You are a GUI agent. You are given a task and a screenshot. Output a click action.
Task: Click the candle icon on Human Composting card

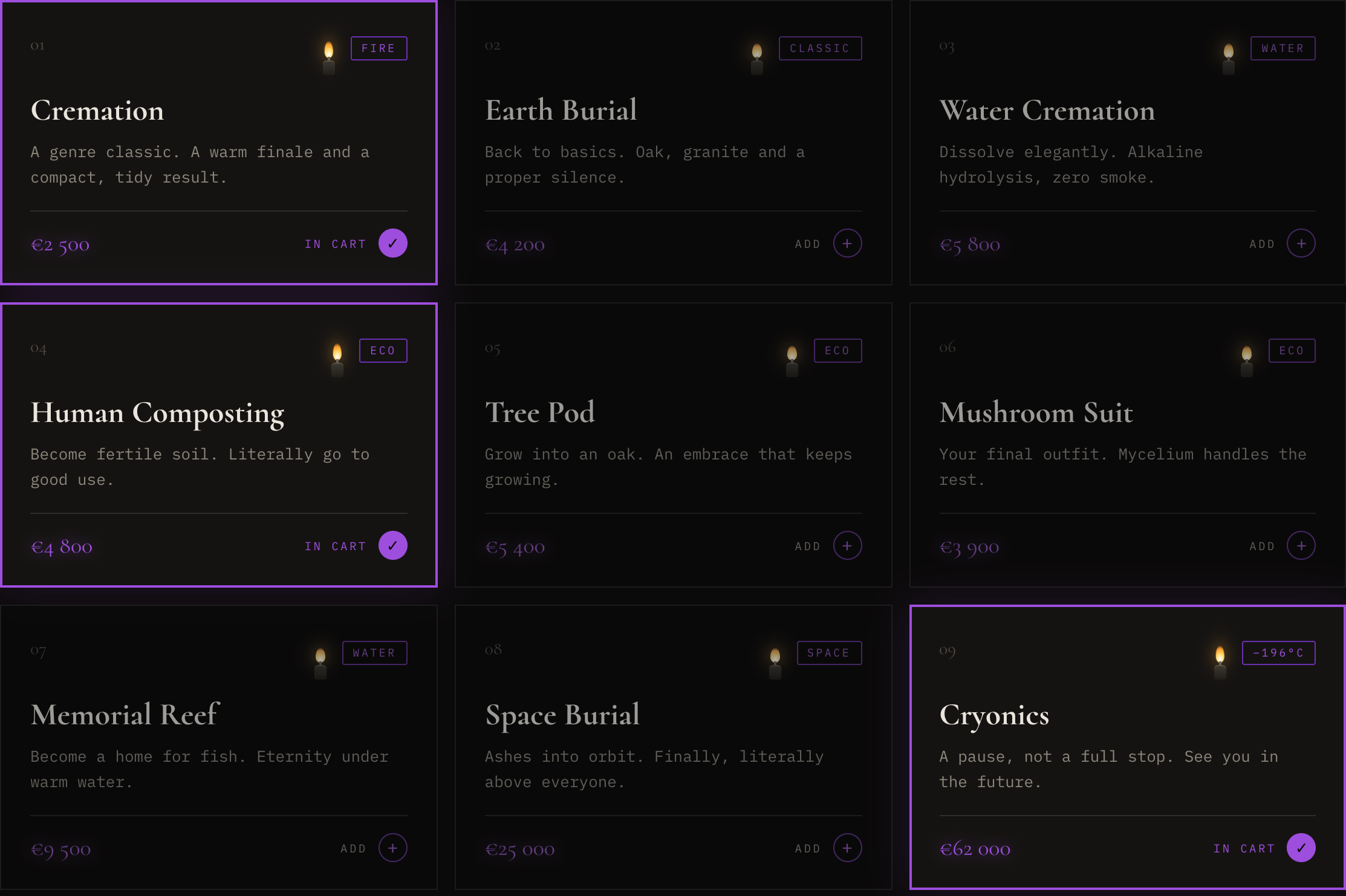coord(337,360)
